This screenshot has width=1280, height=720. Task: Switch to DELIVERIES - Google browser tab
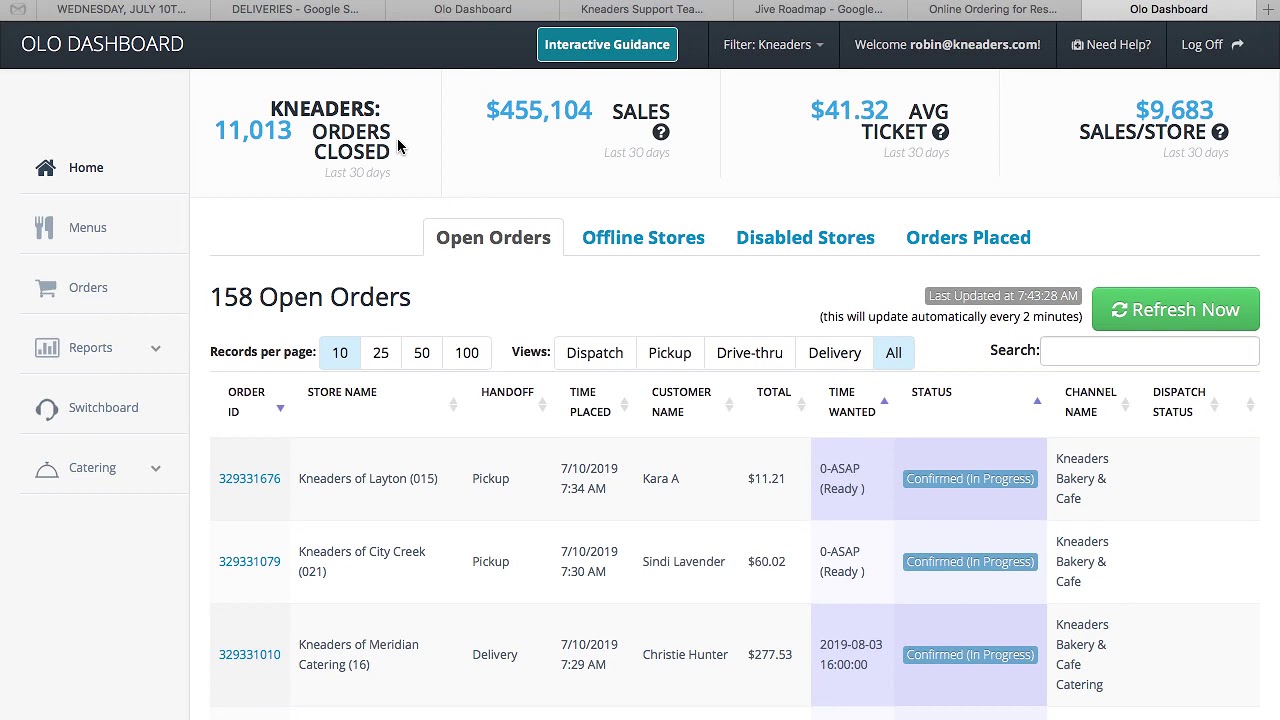(295, 9)
